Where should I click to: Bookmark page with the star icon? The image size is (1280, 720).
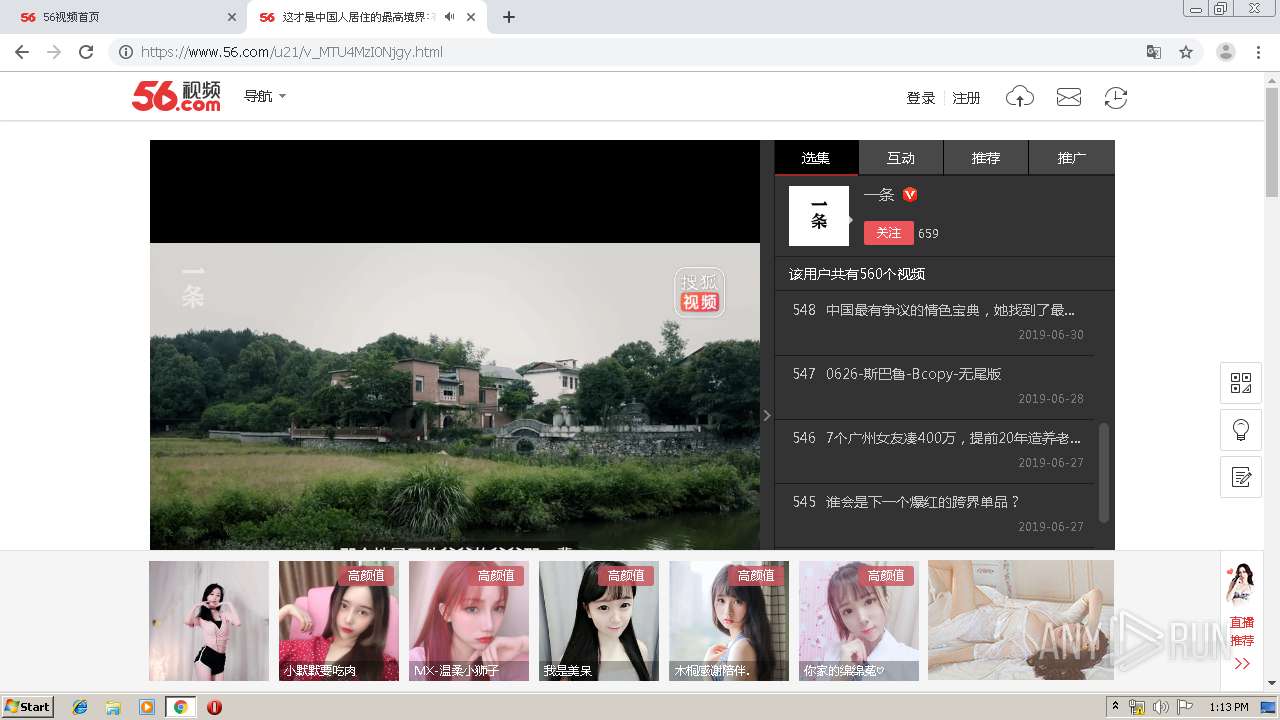(x=1186, y=52)
